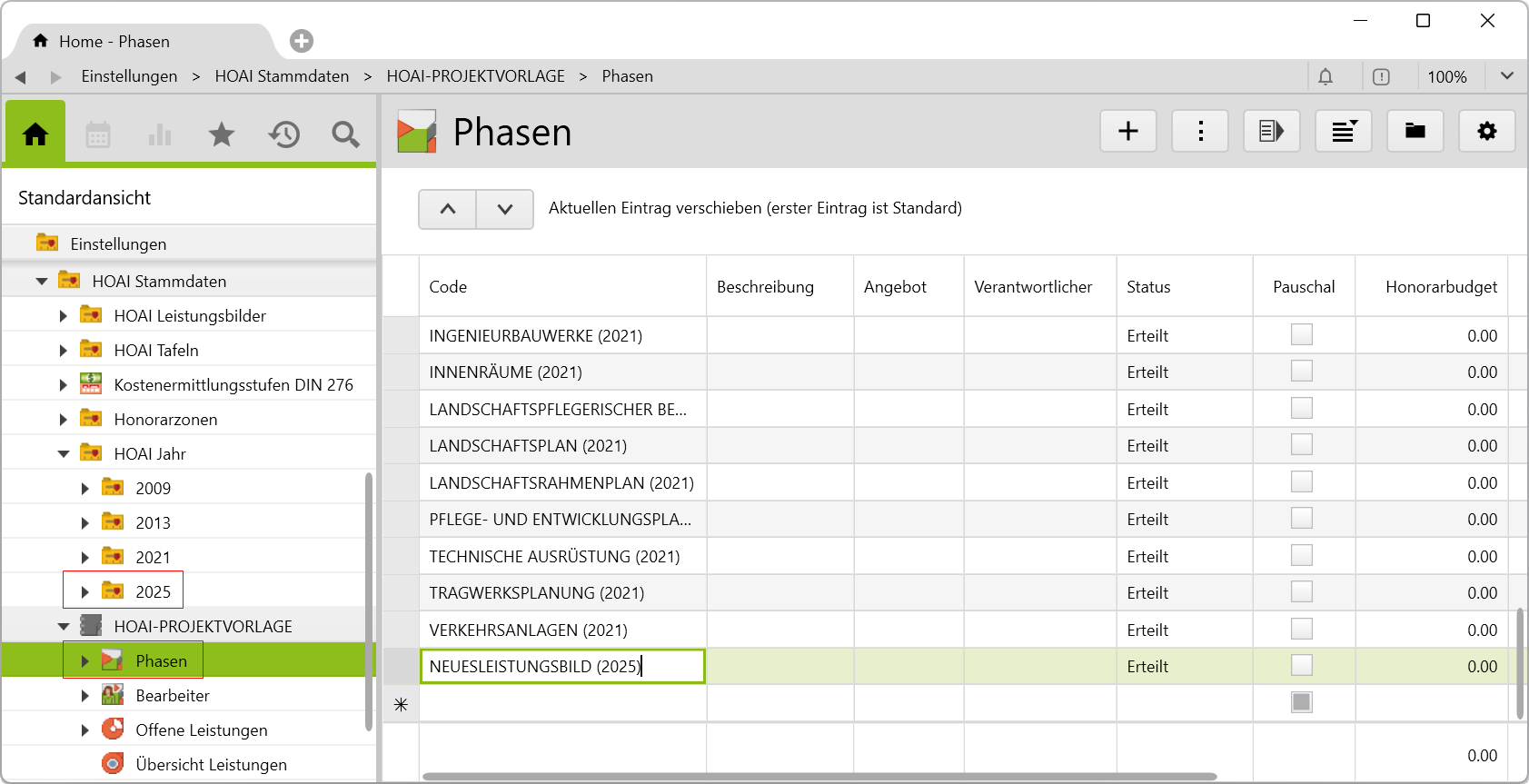Toggle Pauschal for LANDSCHAFTSPFLEGERISCHER BE... row
The height and width of the screenshot is (784, 1529).
tap(1302, 408)
